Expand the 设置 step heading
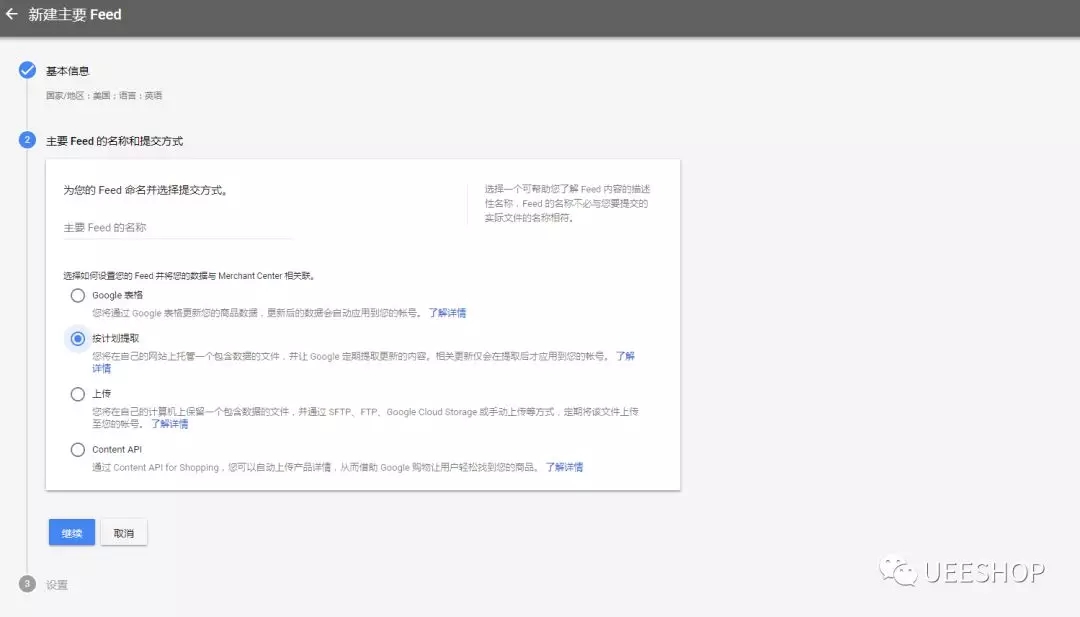 click(x=57, y=585)
